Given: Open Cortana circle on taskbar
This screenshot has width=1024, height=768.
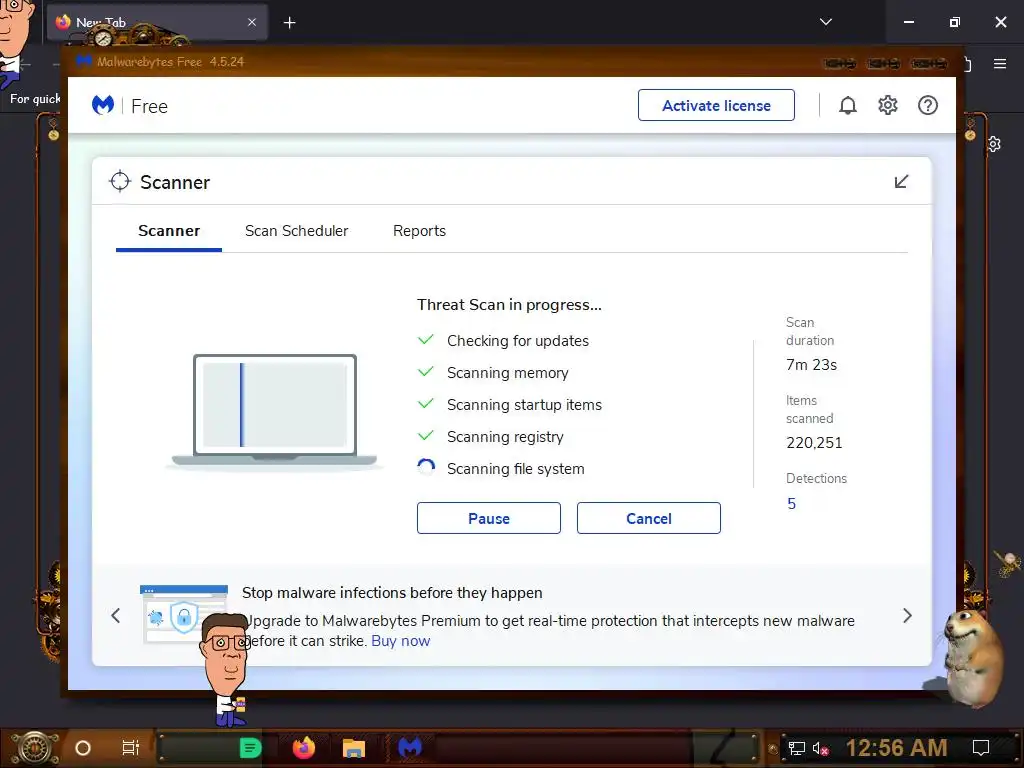Looking at the screenshot, I should 82,748.
